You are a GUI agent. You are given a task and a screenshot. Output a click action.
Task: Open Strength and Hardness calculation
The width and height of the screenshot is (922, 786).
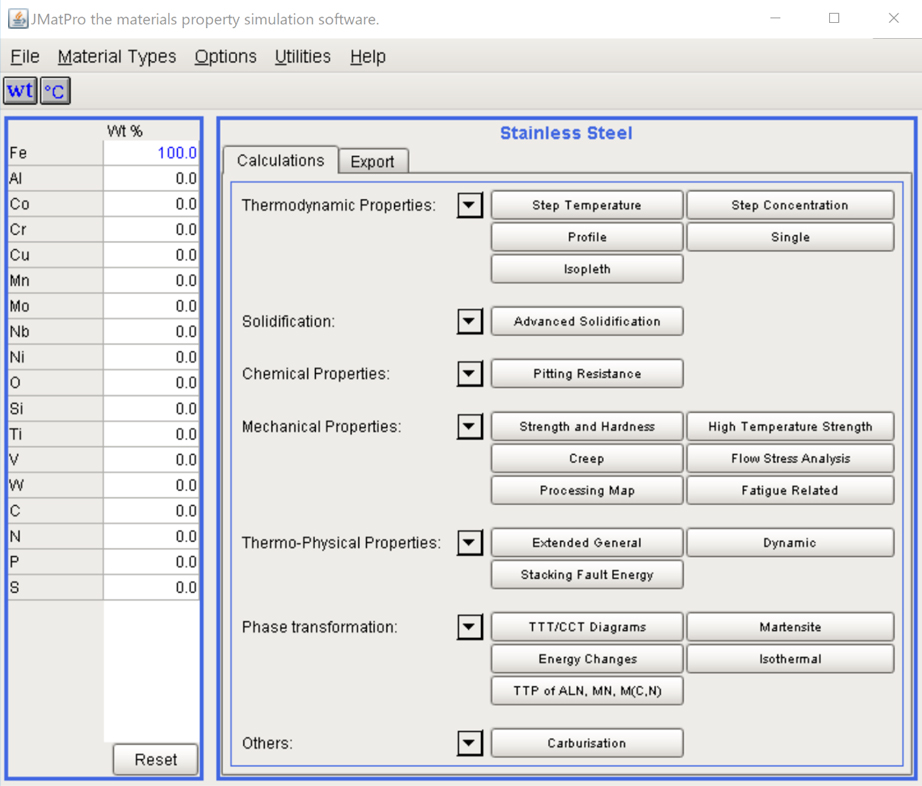tap(587, 426)
